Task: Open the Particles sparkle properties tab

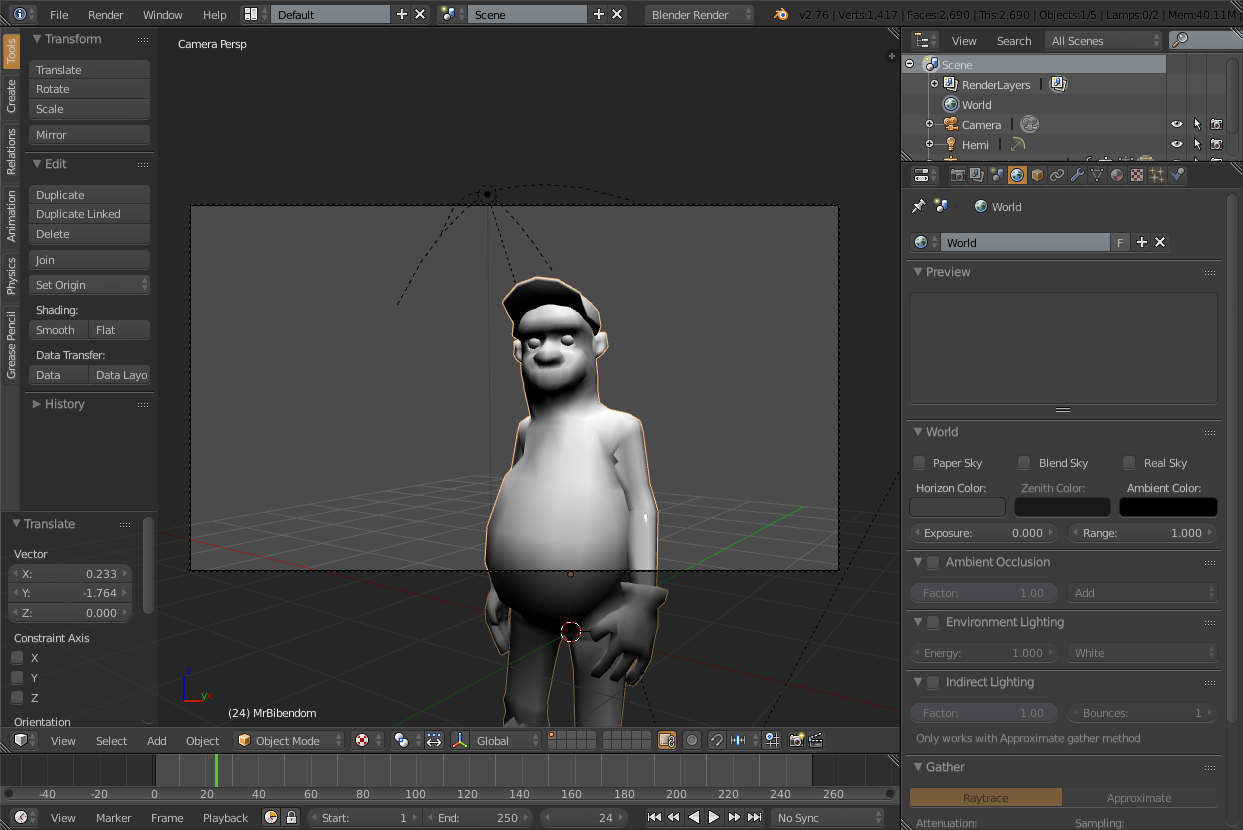Action: (x=1157, y=175)
